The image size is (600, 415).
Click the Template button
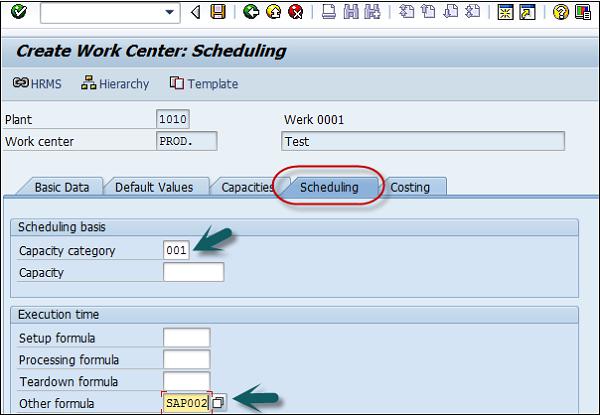pos(204,84)
